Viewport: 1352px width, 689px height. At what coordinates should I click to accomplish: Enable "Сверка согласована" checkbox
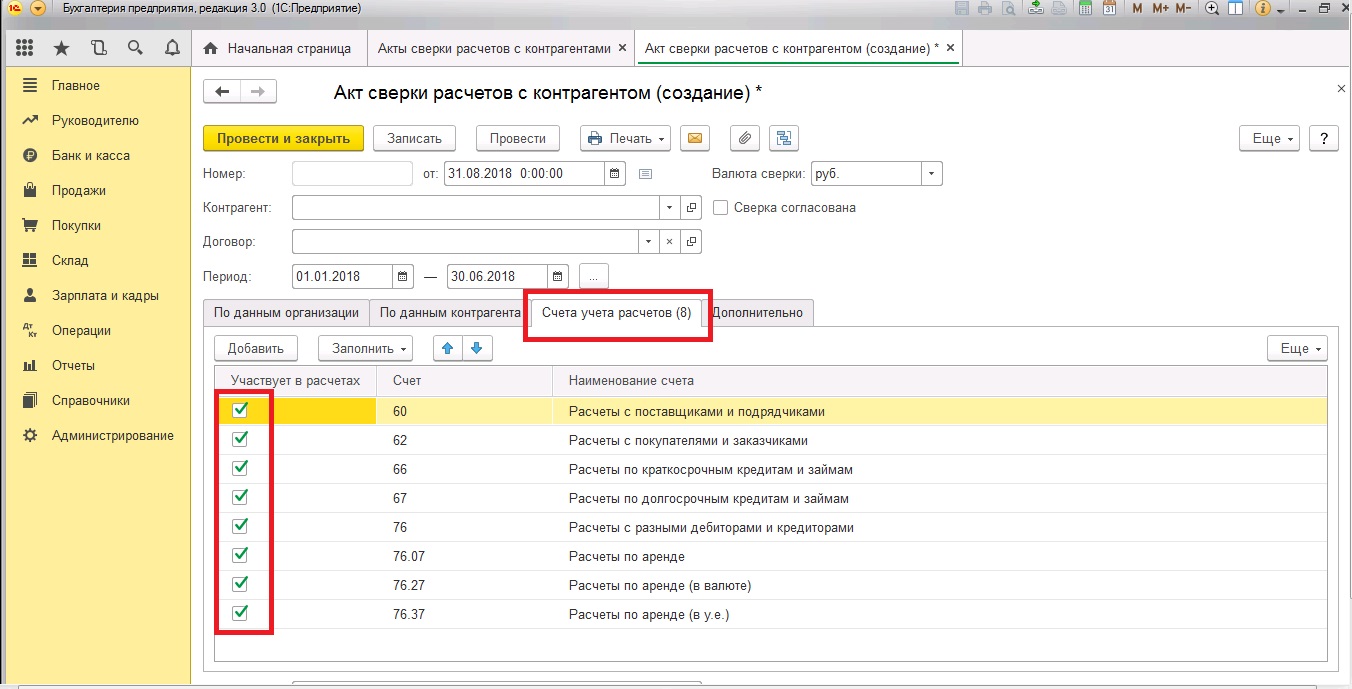[x=720, y=208]
